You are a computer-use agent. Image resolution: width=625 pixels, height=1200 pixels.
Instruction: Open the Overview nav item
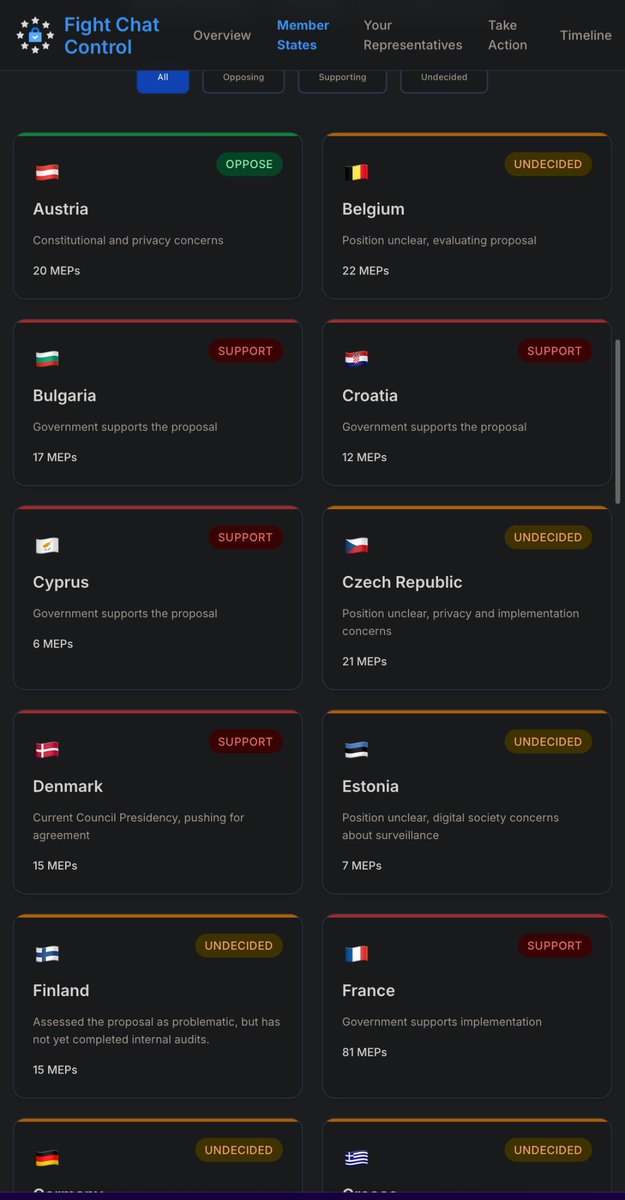coord(222,35)
